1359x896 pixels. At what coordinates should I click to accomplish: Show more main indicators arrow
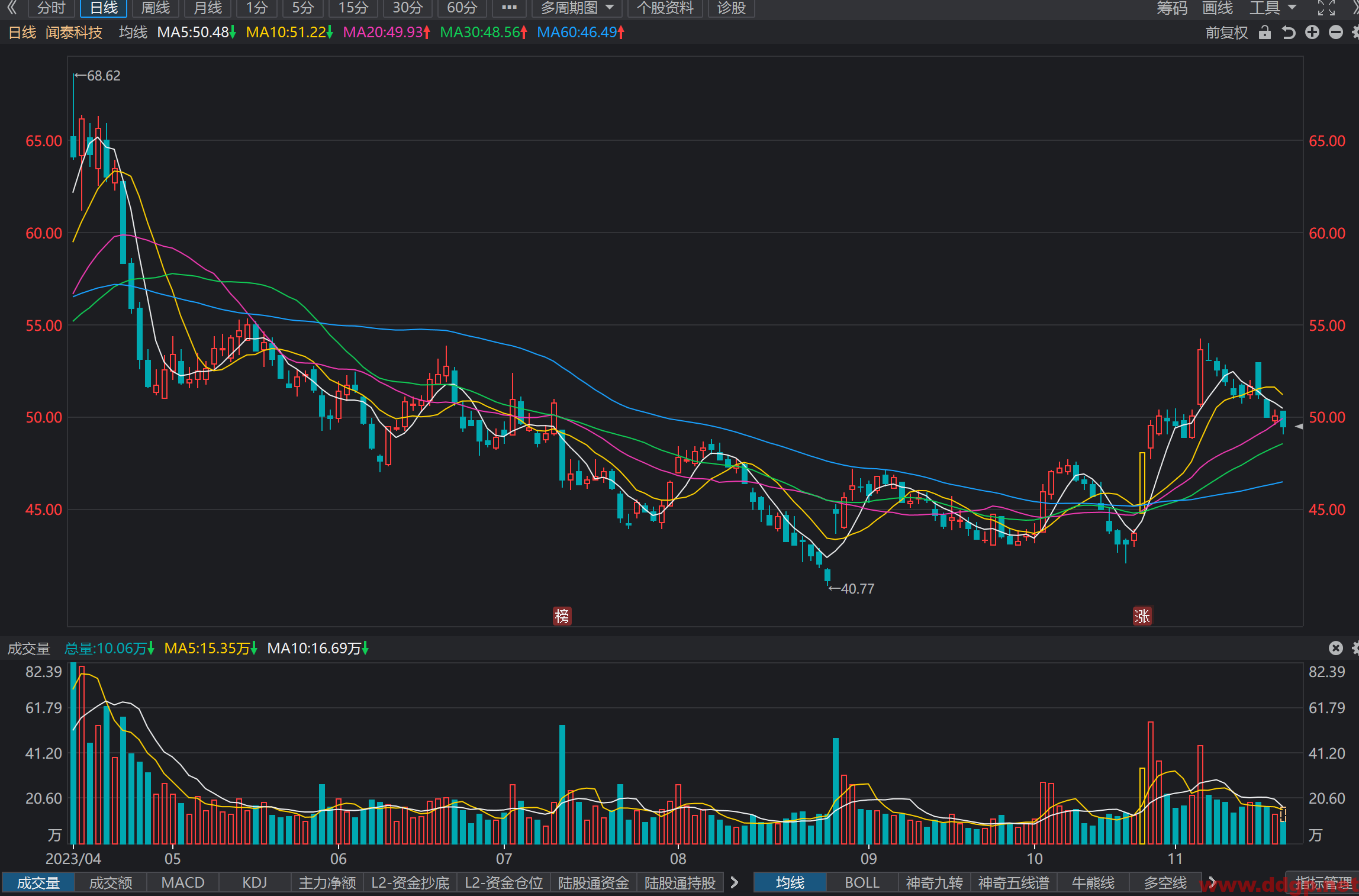1212,882
